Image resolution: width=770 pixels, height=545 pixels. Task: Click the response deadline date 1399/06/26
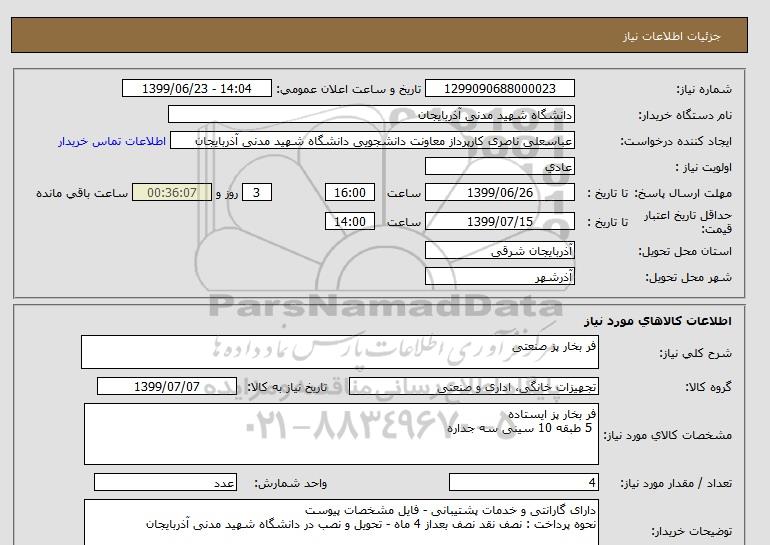[499, 192]
